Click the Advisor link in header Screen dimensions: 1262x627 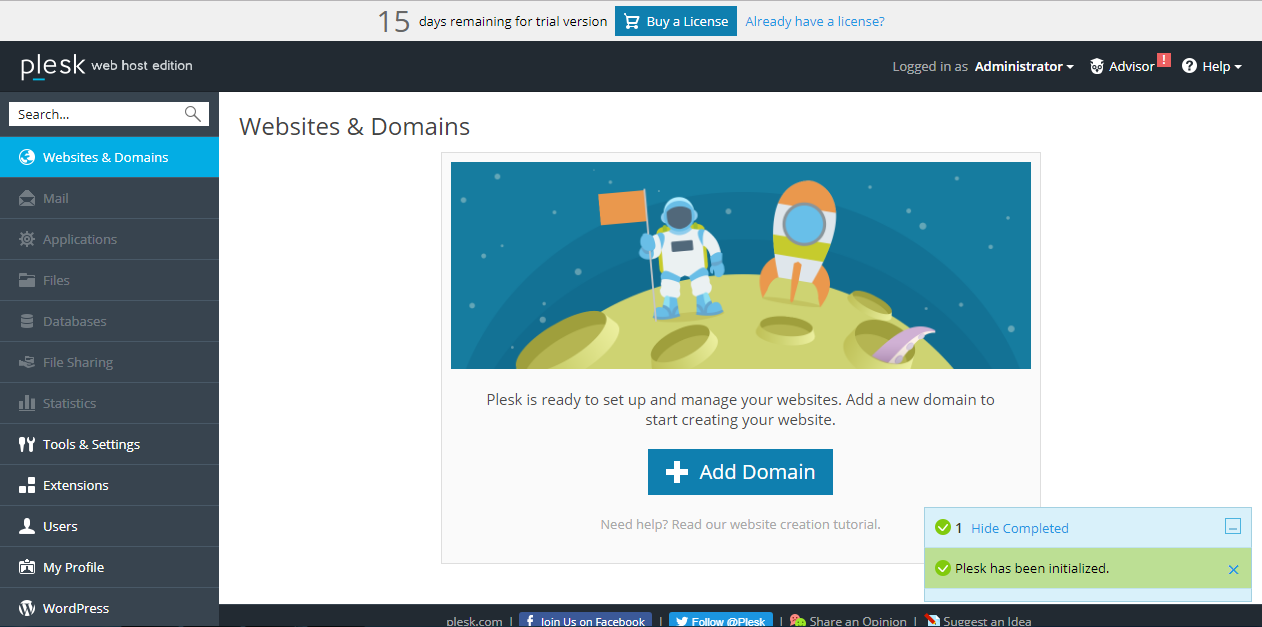pos(1131,66)
